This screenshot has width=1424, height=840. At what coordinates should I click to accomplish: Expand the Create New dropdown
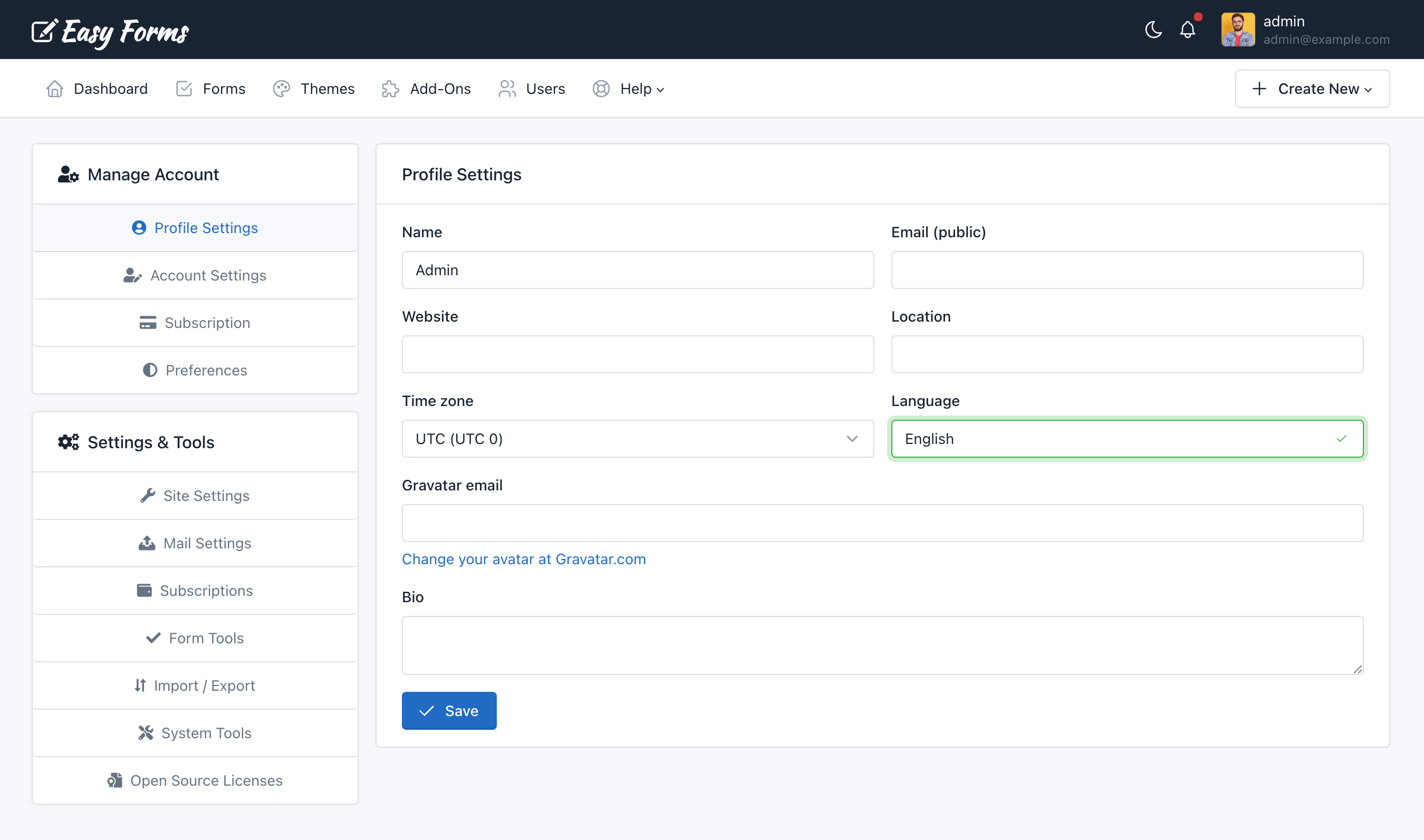pos(1312,88)
